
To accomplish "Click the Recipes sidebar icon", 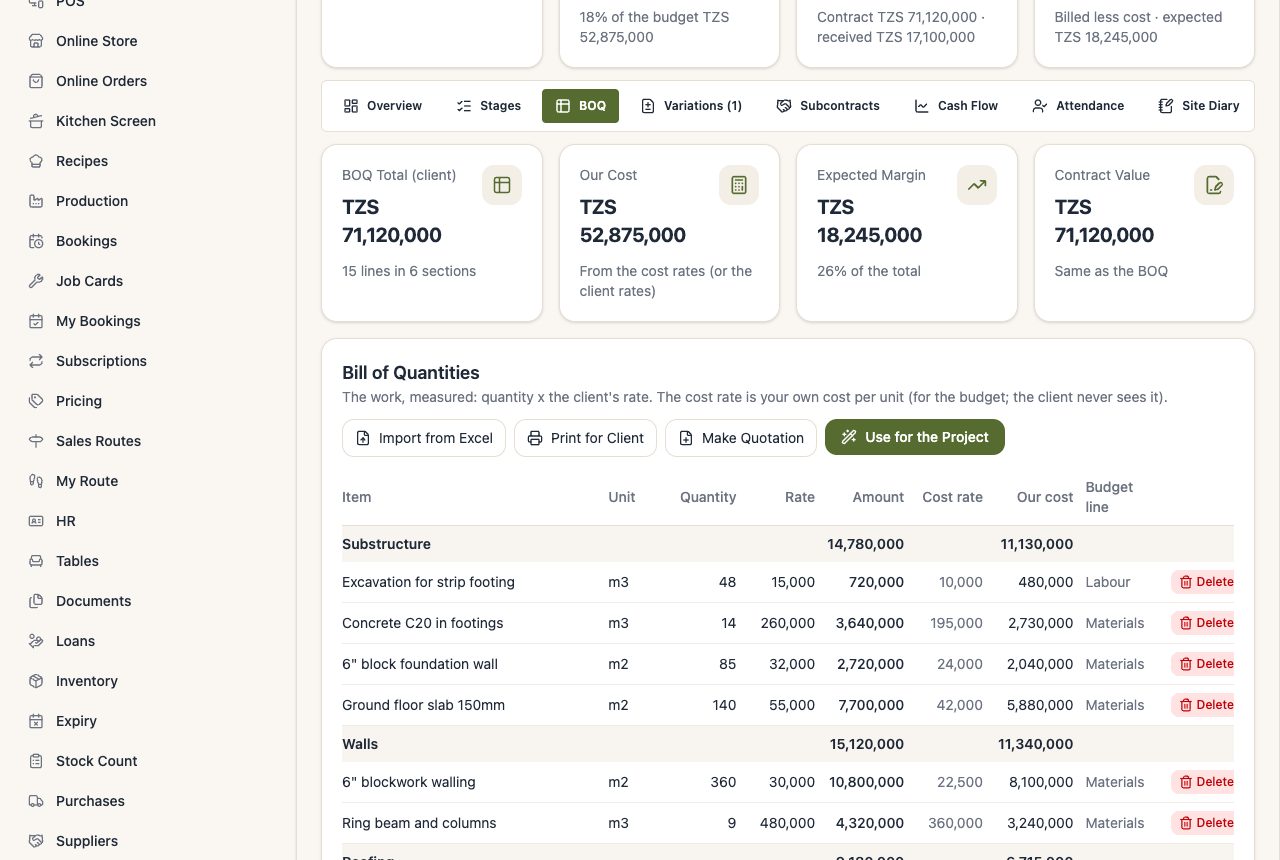I will coord(36,161).
